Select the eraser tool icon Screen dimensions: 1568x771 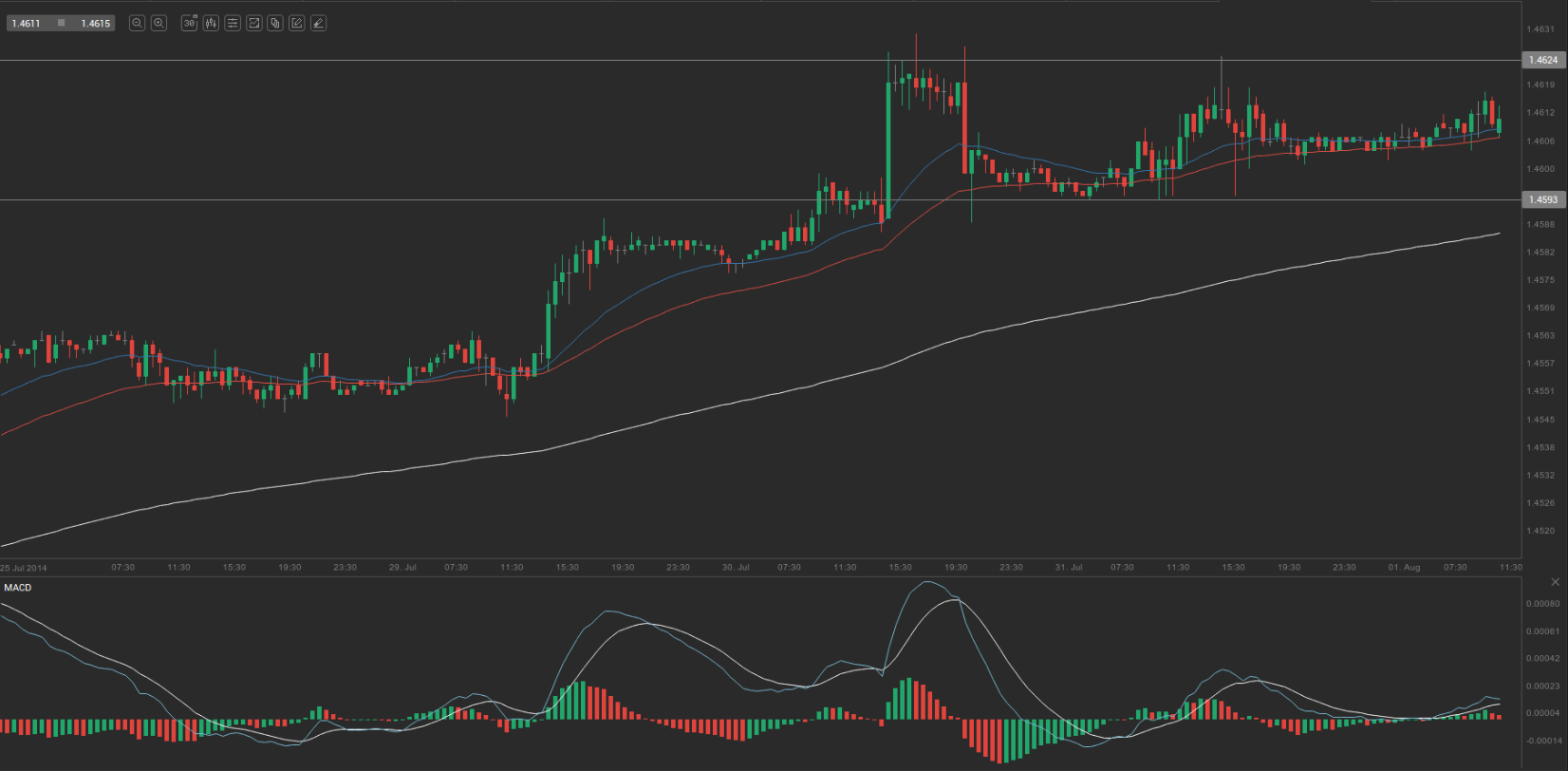pyautogui.click(x=319, y=23)
